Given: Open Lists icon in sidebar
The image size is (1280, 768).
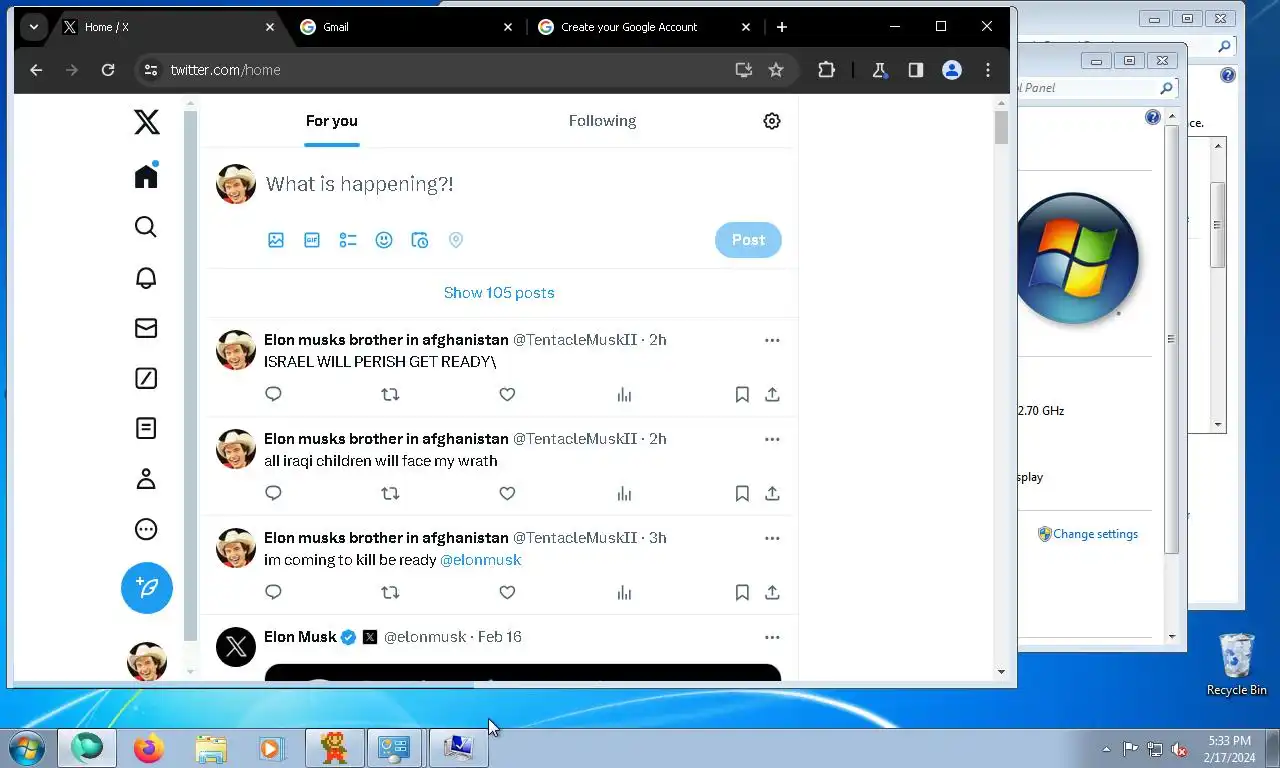Looking at the screenshot, I should (146, 428).
